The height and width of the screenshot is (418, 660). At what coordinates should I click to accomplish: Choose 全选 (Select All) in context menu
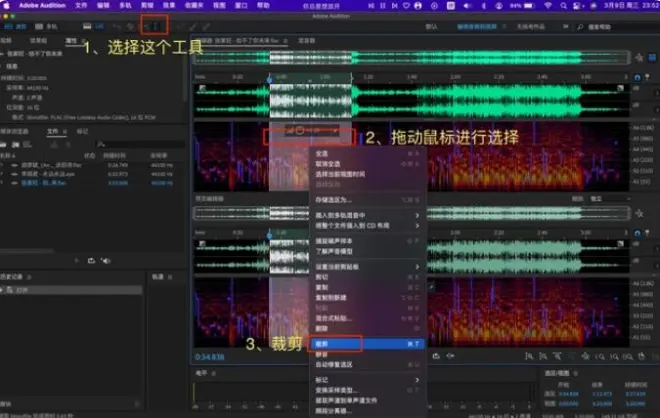pyautogui.click(x=322, y=153)
